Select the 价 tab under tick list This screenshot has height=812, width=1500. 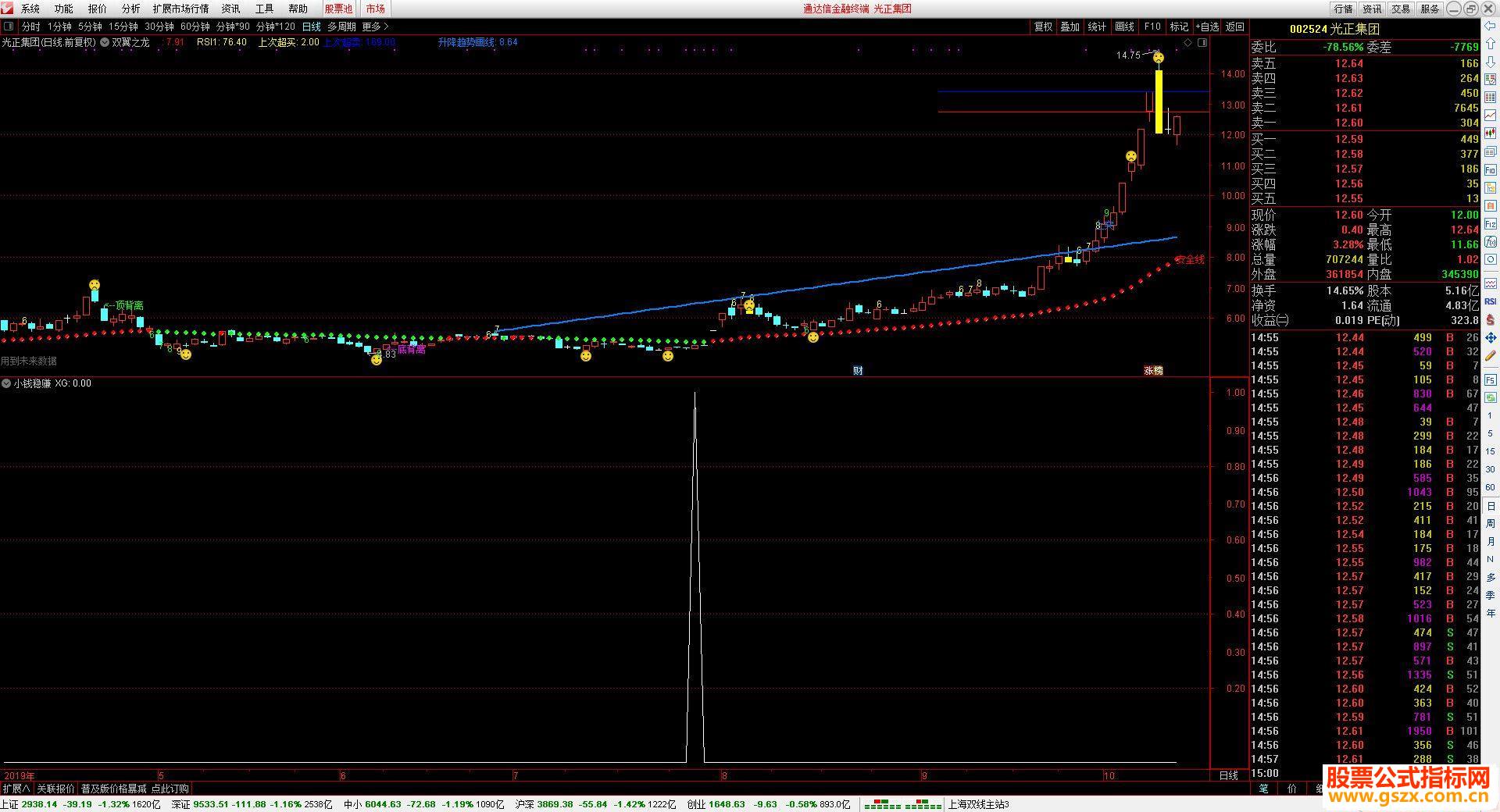(1292, 789)
